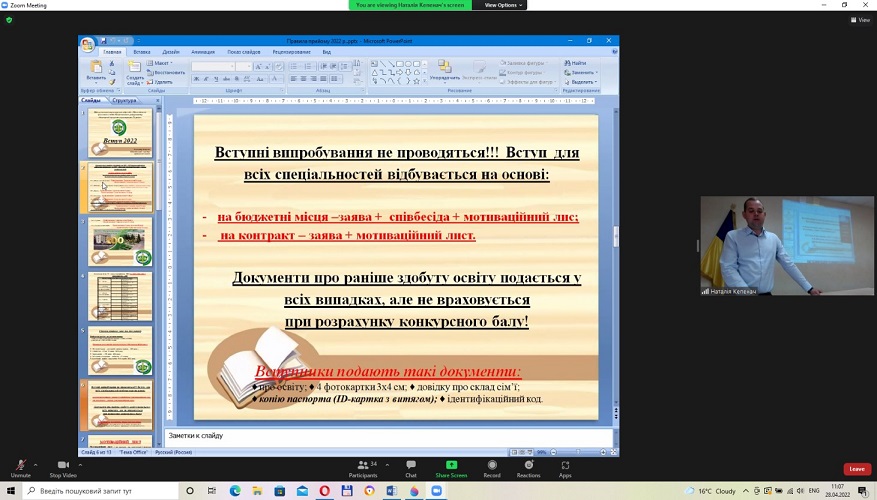Switch to the Дизайн ribbon tab
Image resolution: width=877 pixels, height=500 pixels.
click(x=171, y=52)
